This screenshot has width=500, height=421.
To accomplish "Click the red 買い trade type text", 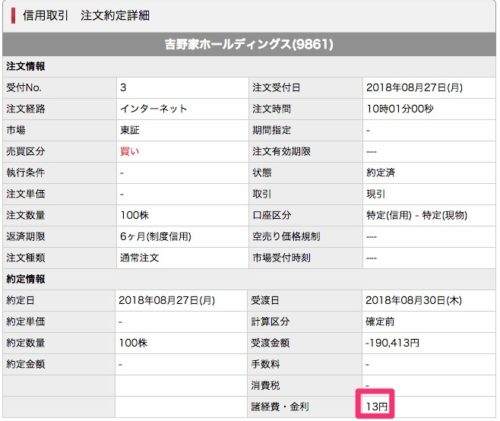I will pyautogui.click(x=130, y=151).
